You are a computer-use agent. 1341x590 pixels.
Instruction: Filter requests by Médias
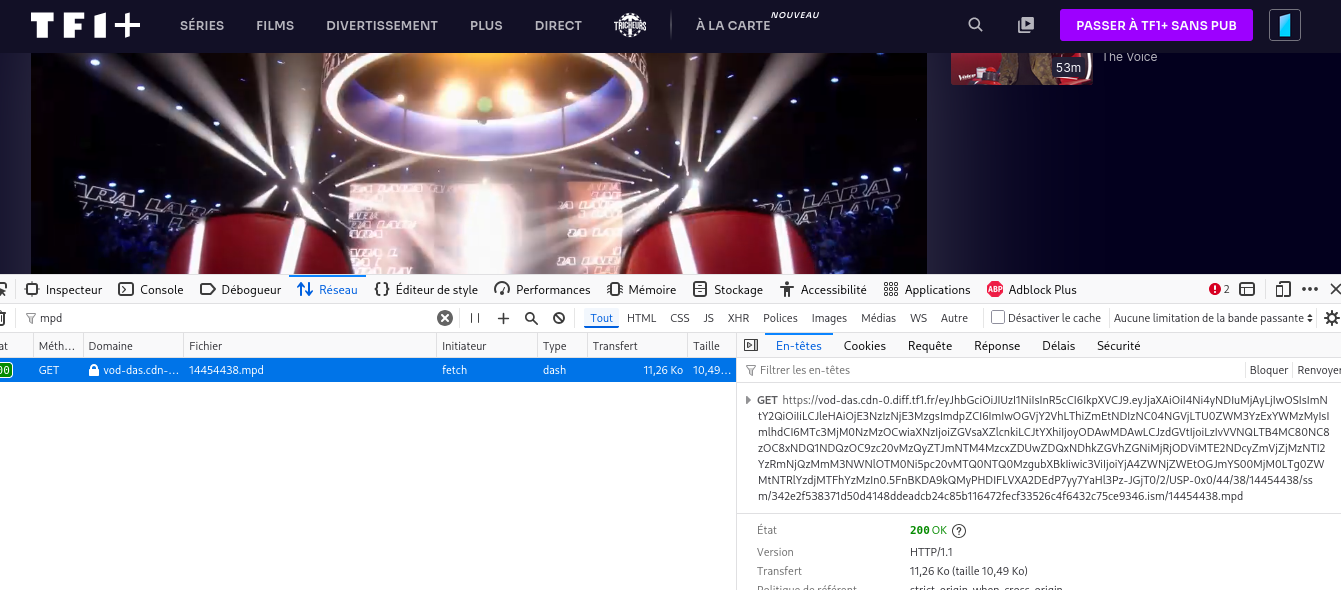point(878,318)
